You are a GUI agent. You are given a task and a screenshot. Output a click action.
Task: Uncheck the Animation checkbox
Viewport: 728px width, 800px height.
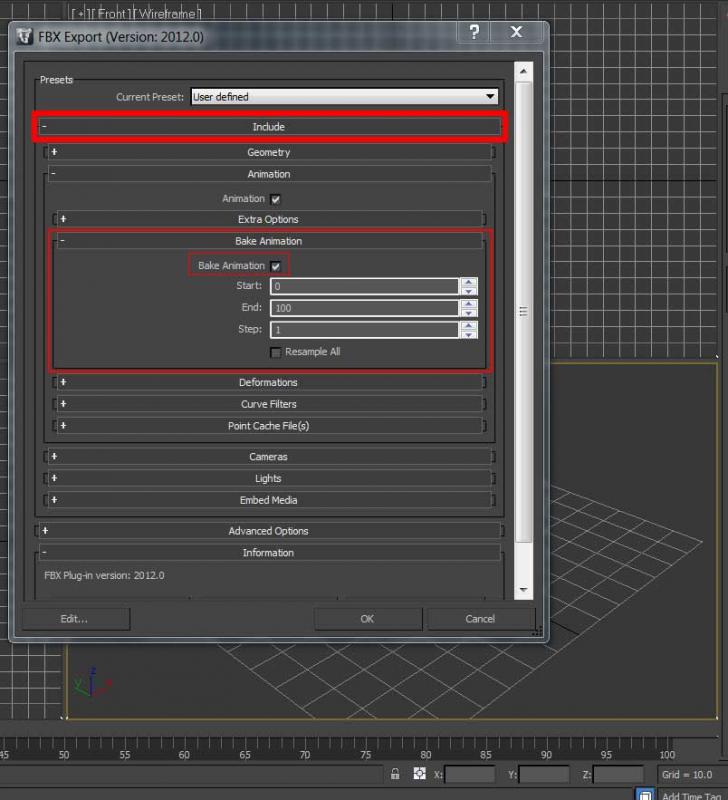275,199
